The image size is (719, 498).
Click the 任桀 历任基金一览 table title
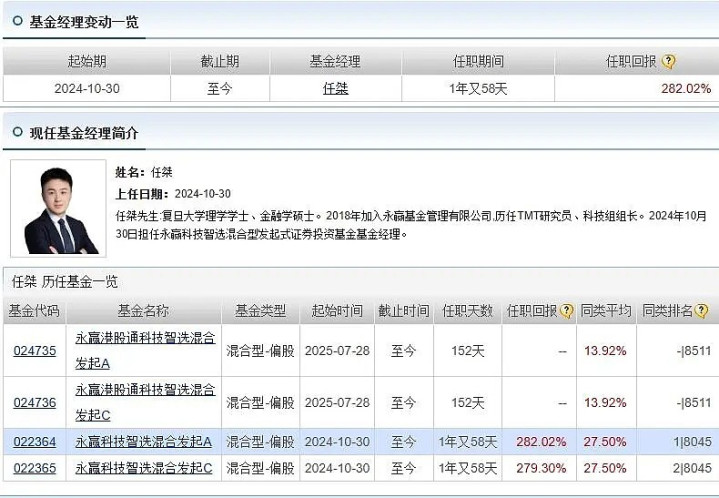[65, 282]
